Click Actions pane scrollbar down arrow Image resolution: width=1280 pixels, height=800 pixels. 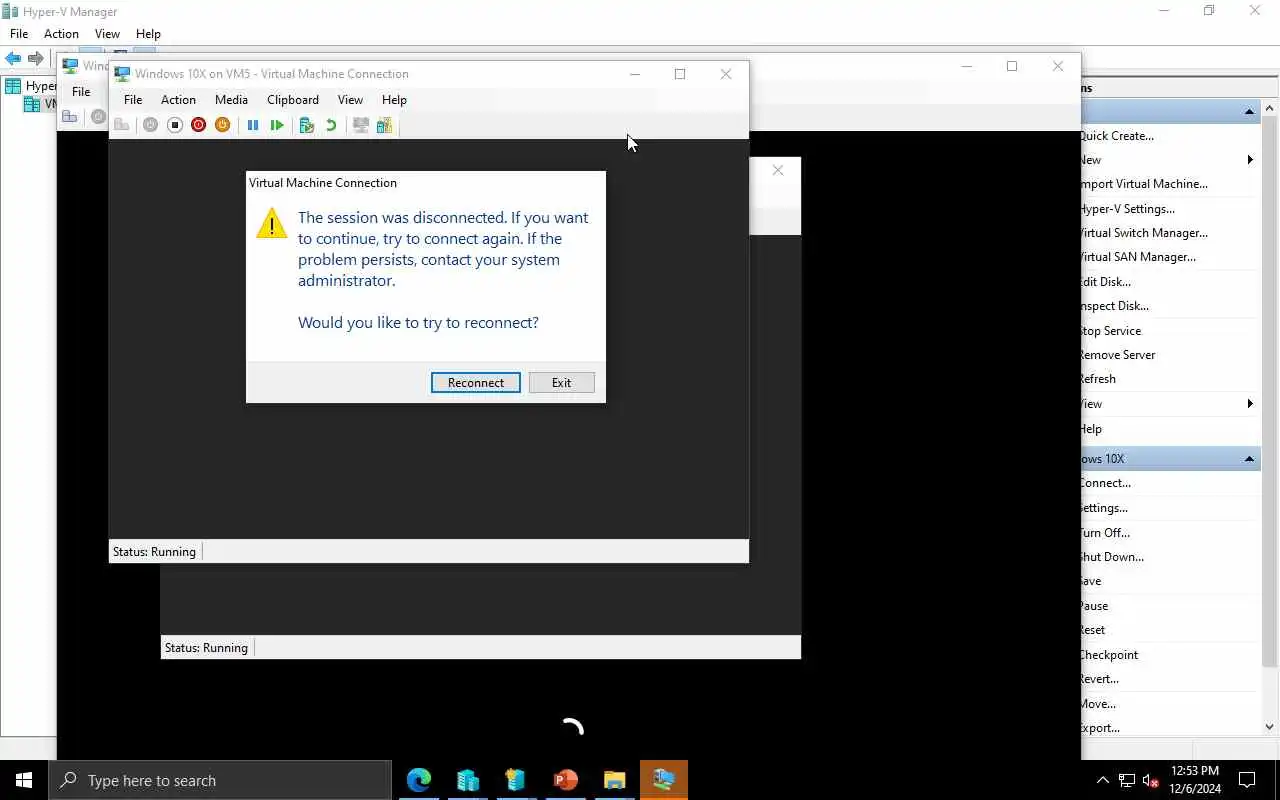pyautogui.click(x=1270, y=727)
